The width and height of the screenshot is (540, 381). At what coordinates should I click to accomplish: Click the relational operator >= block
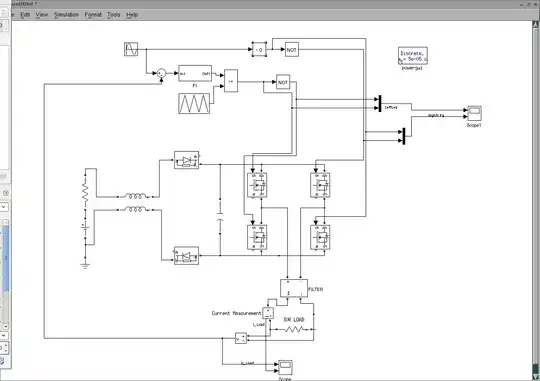pyautogui.click(x=231, y=81)
